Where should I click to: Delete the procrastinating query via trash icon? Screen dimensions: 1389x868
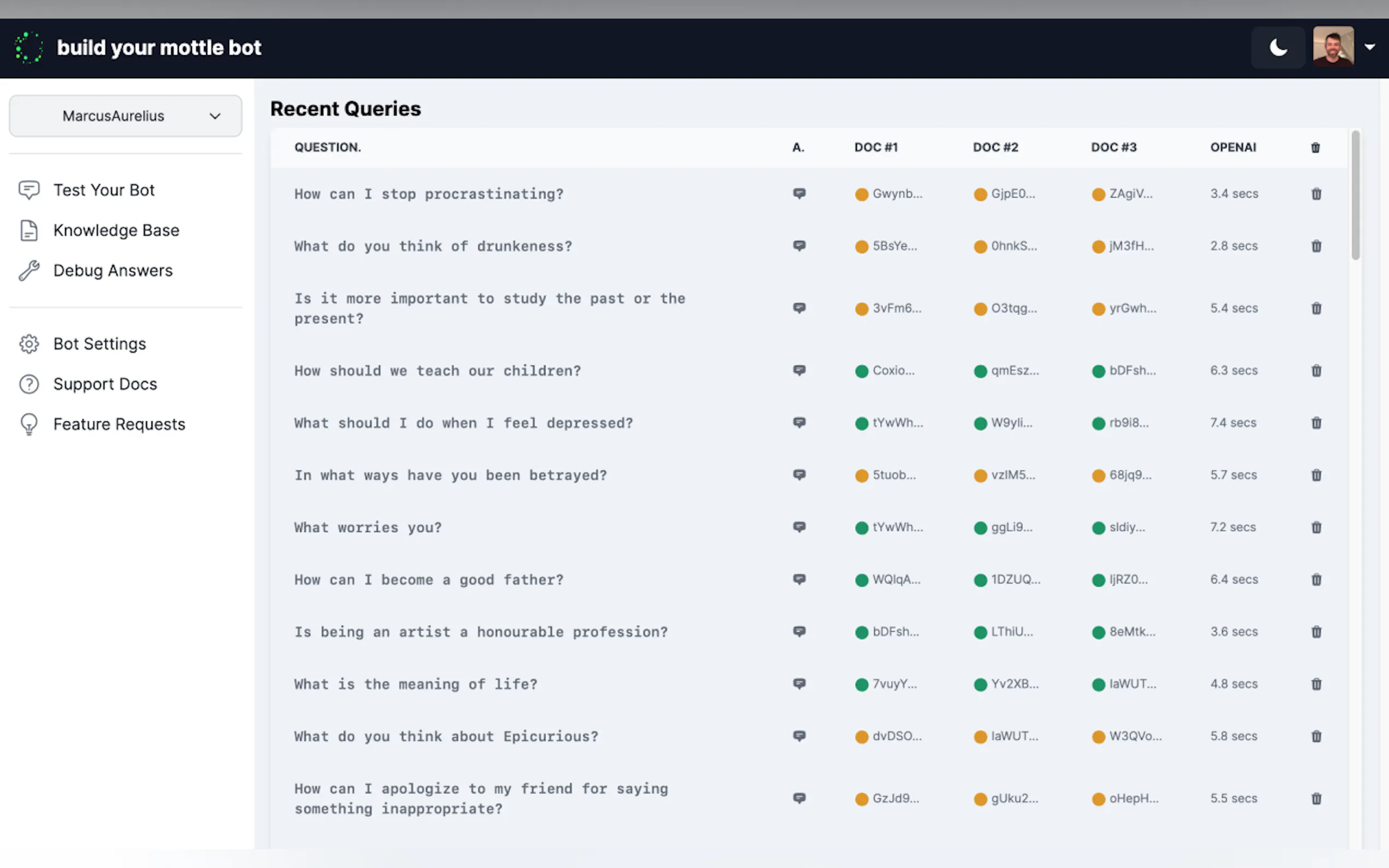[x=1316, y=194]
